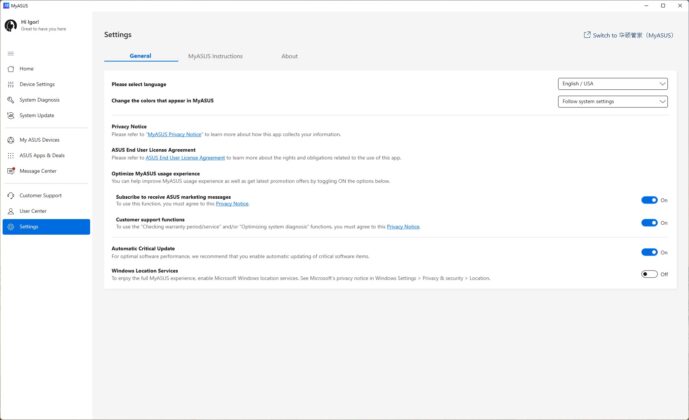Toggle Customer support functions switch

click(x=649, y=223)
